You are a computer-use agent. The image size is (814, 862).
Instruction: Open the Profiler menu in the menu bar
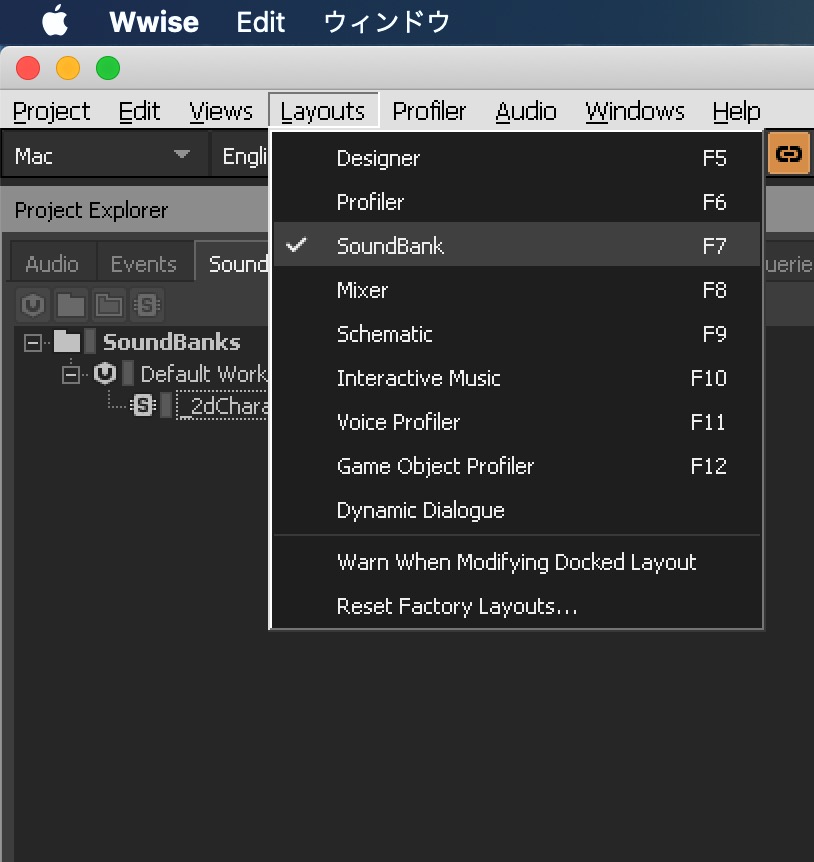pos(429,111)
